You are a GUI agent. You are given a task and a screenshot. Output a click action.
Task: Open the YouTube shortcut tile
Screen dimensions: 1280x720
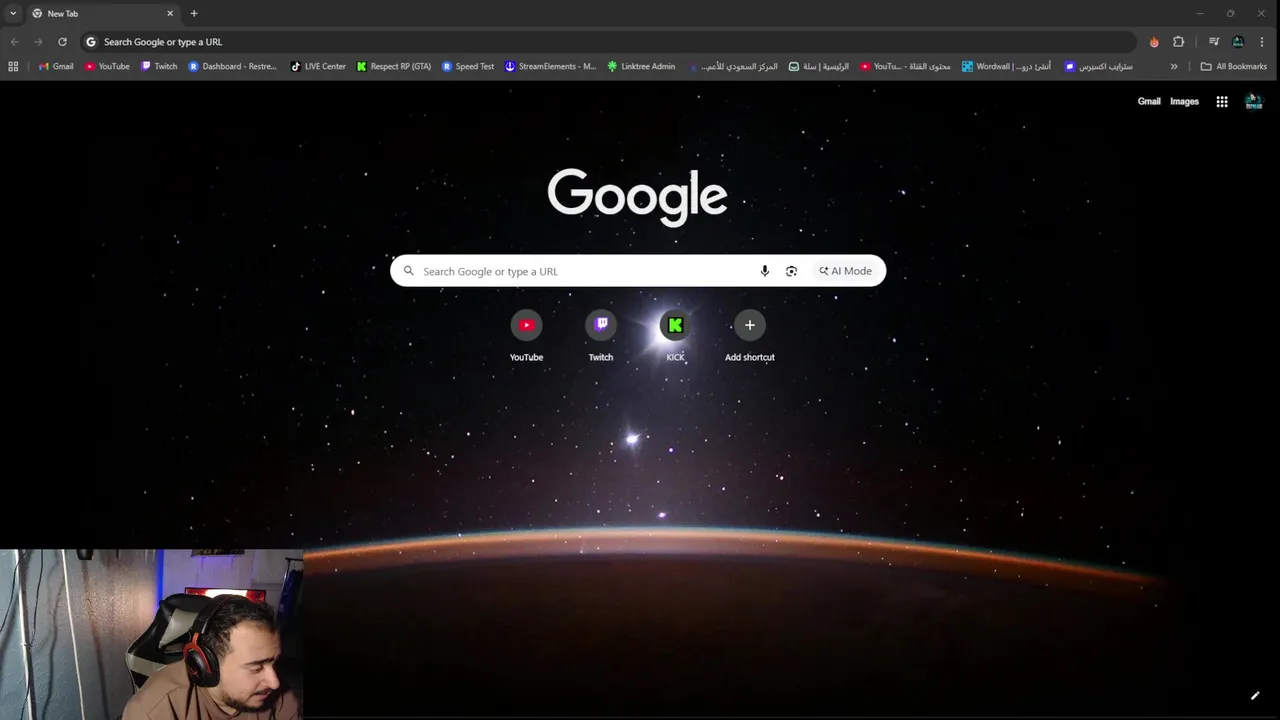(x=527, y=337)
